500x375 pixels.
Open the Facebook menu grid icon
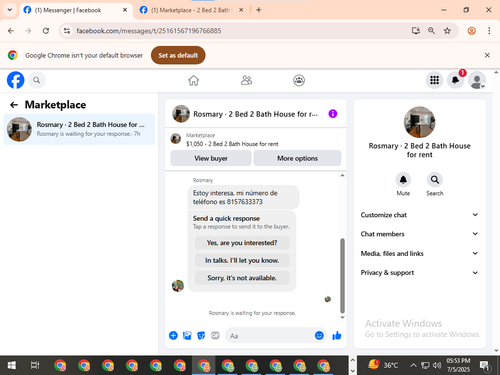click(x=434, y=80)
